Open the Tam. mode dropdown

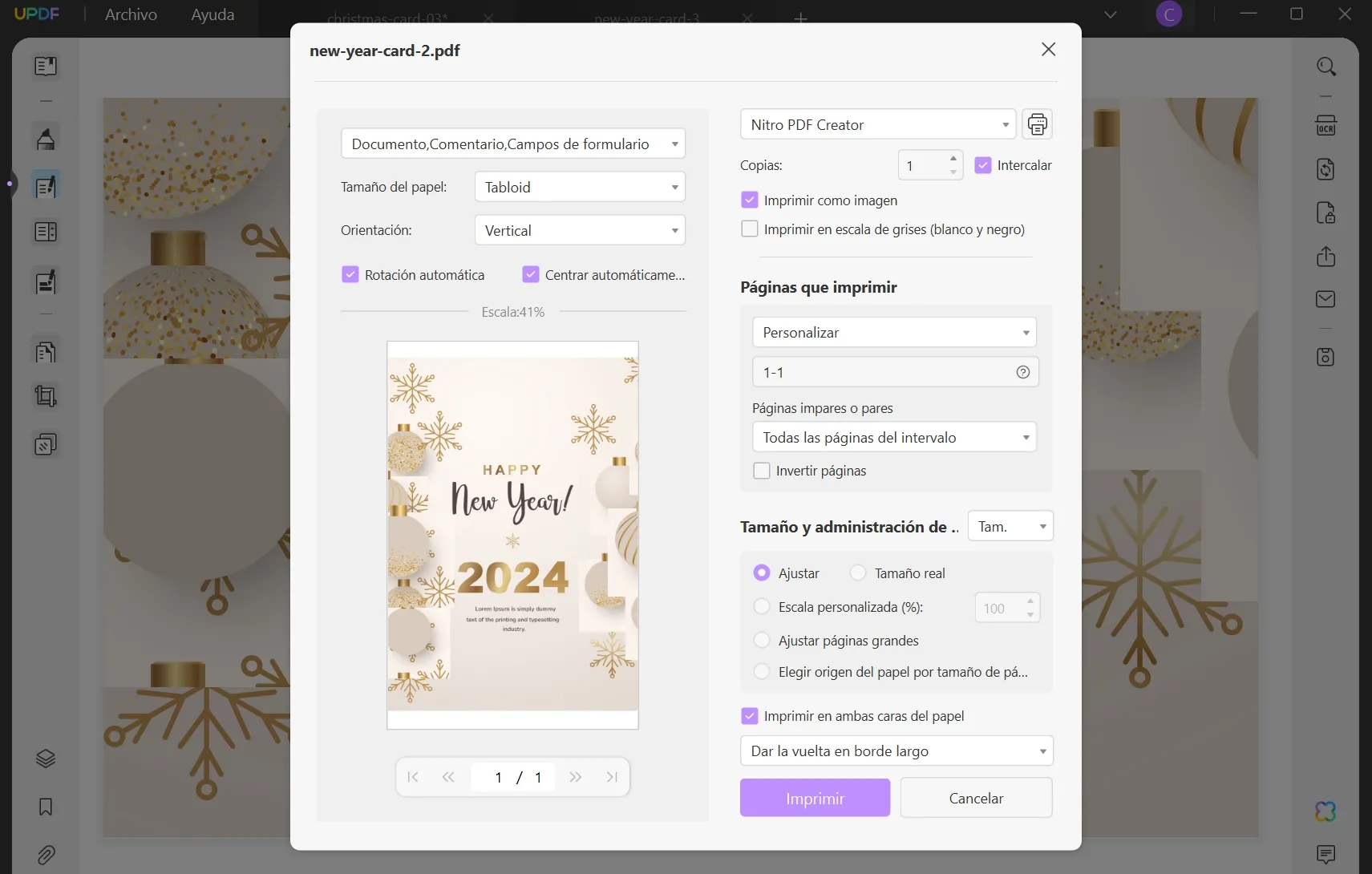pyautogui.click(x=1010, y=526)
